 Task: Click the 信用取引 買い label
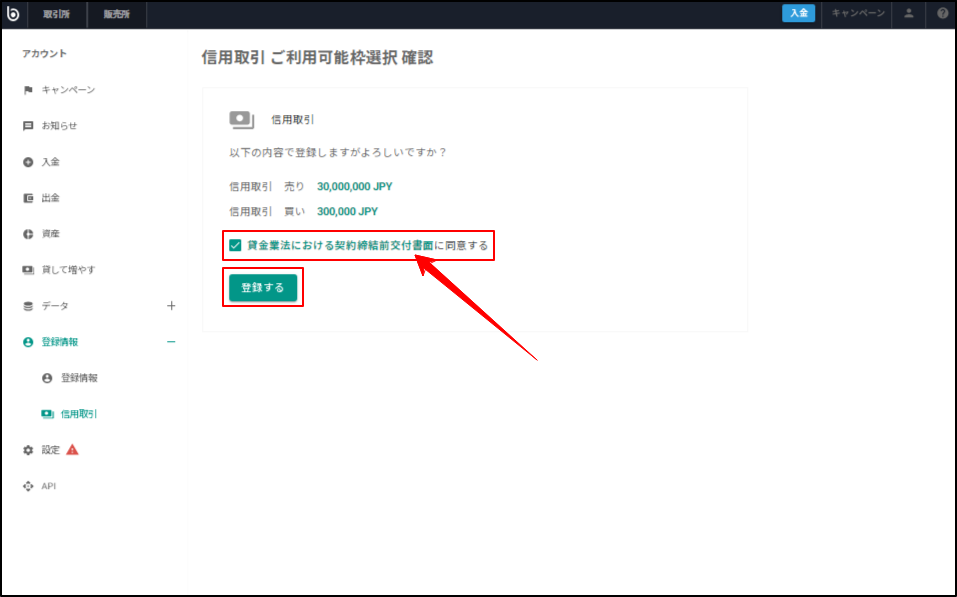(267, 211)
